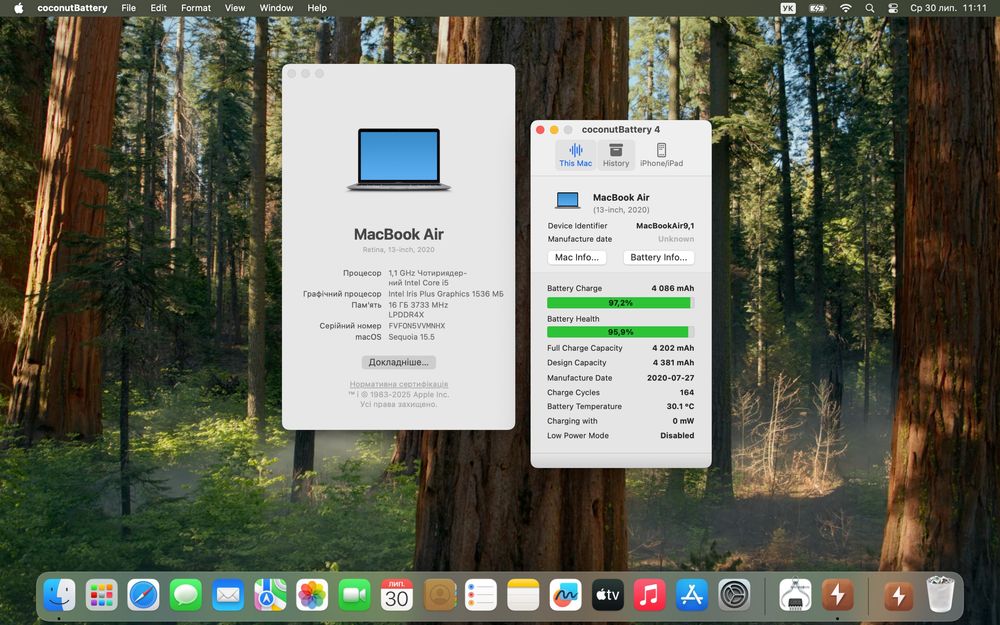Click the Battery Info... button
Image resolution: width=1000 pixels, height=625 pixels.
click(x=659, y=257)
